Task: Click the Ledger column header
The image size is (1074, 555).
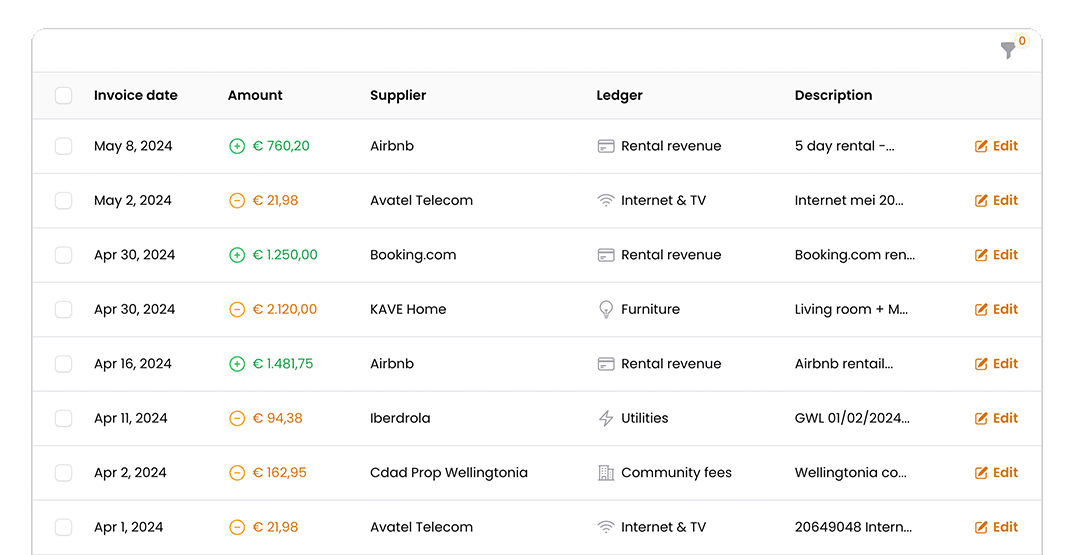Action: click(619, 96)
